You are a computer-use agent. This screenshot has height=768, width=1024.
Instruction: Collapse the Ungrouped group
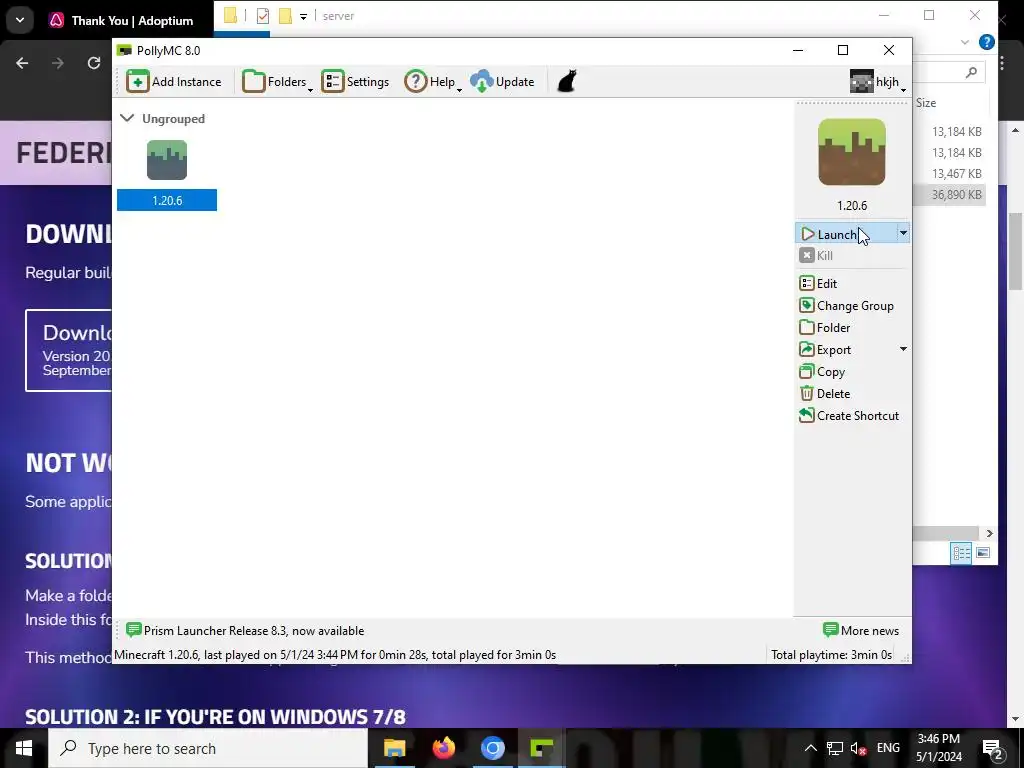coord(127,118)
